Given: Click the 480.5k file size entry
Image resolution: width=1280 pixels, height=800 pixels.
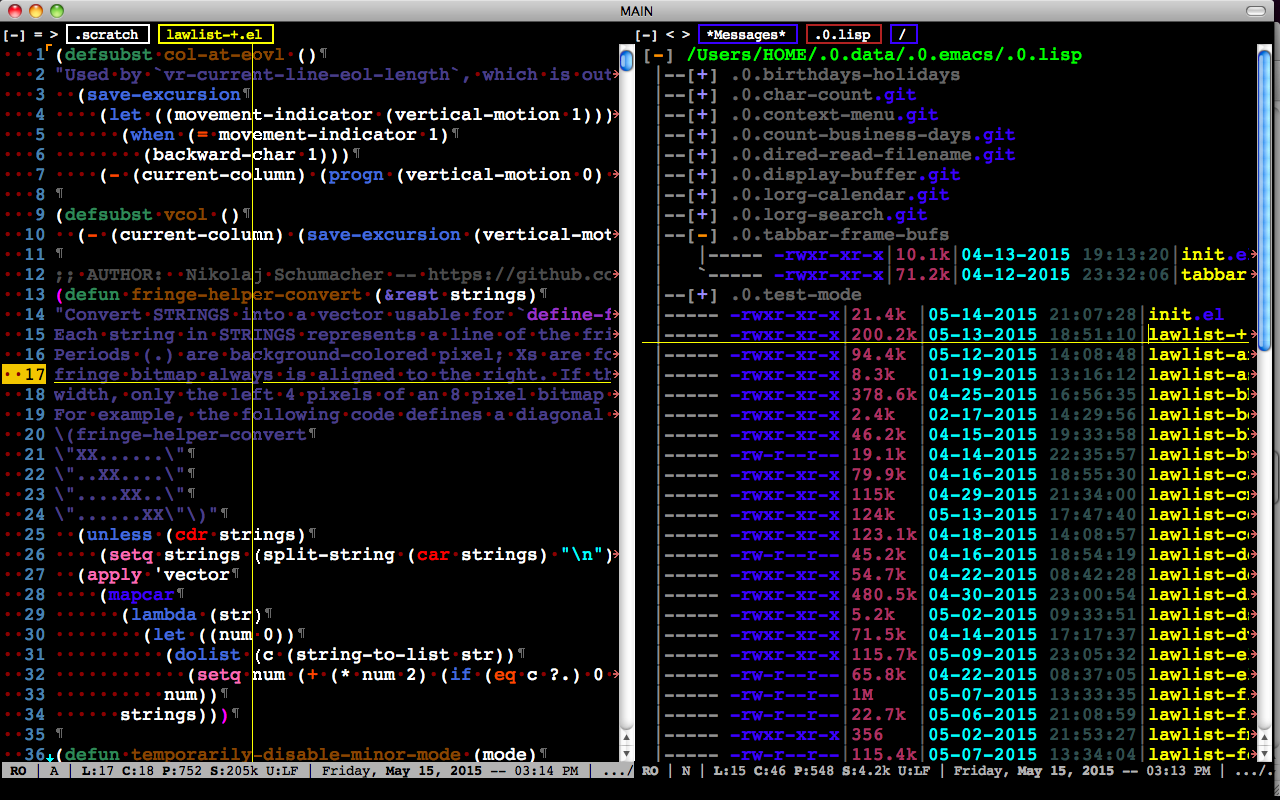Looking at the screenshot, I should (x=885, y=595).
